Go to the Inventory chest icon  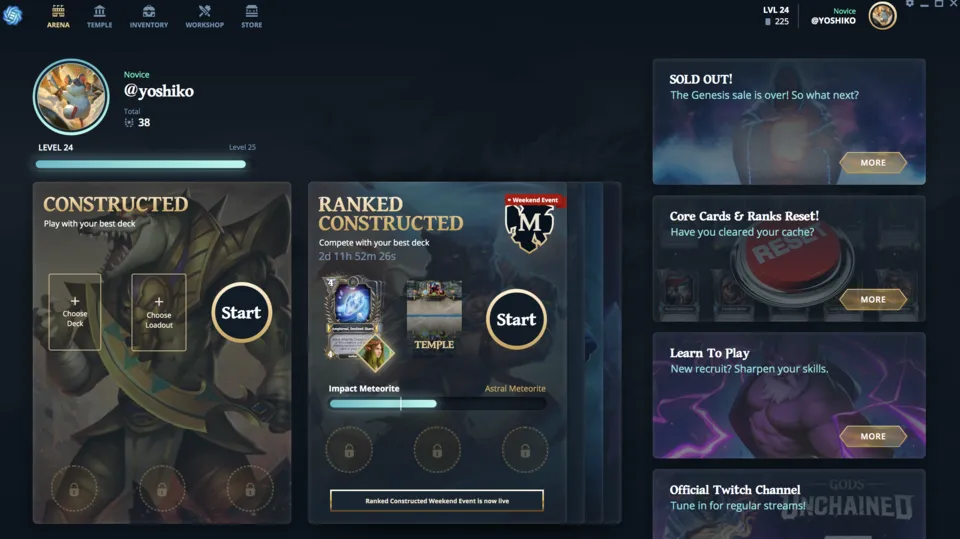(x=149, y=11)
